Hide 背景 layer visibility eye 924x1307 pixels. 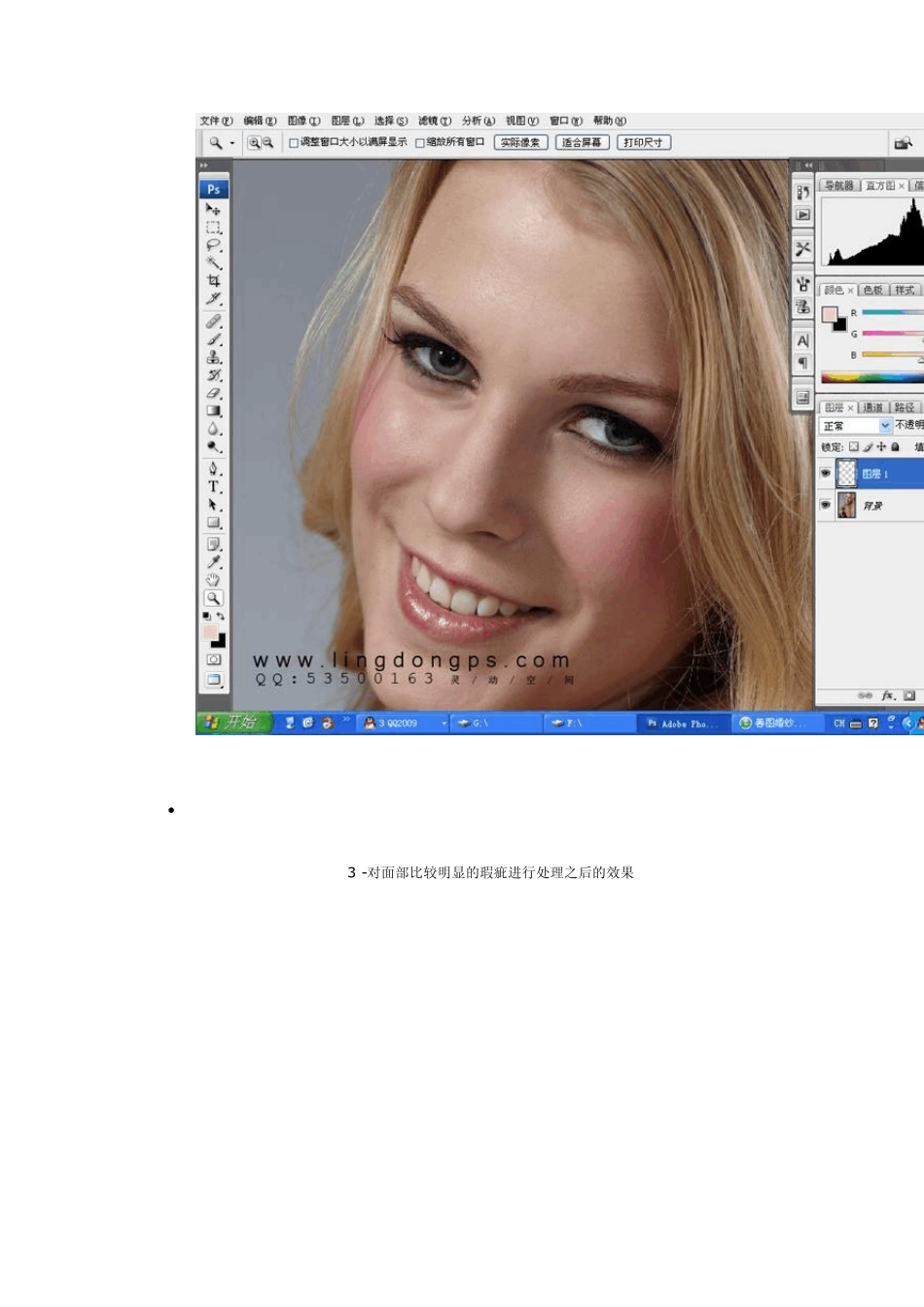click(x=826, y=505)
